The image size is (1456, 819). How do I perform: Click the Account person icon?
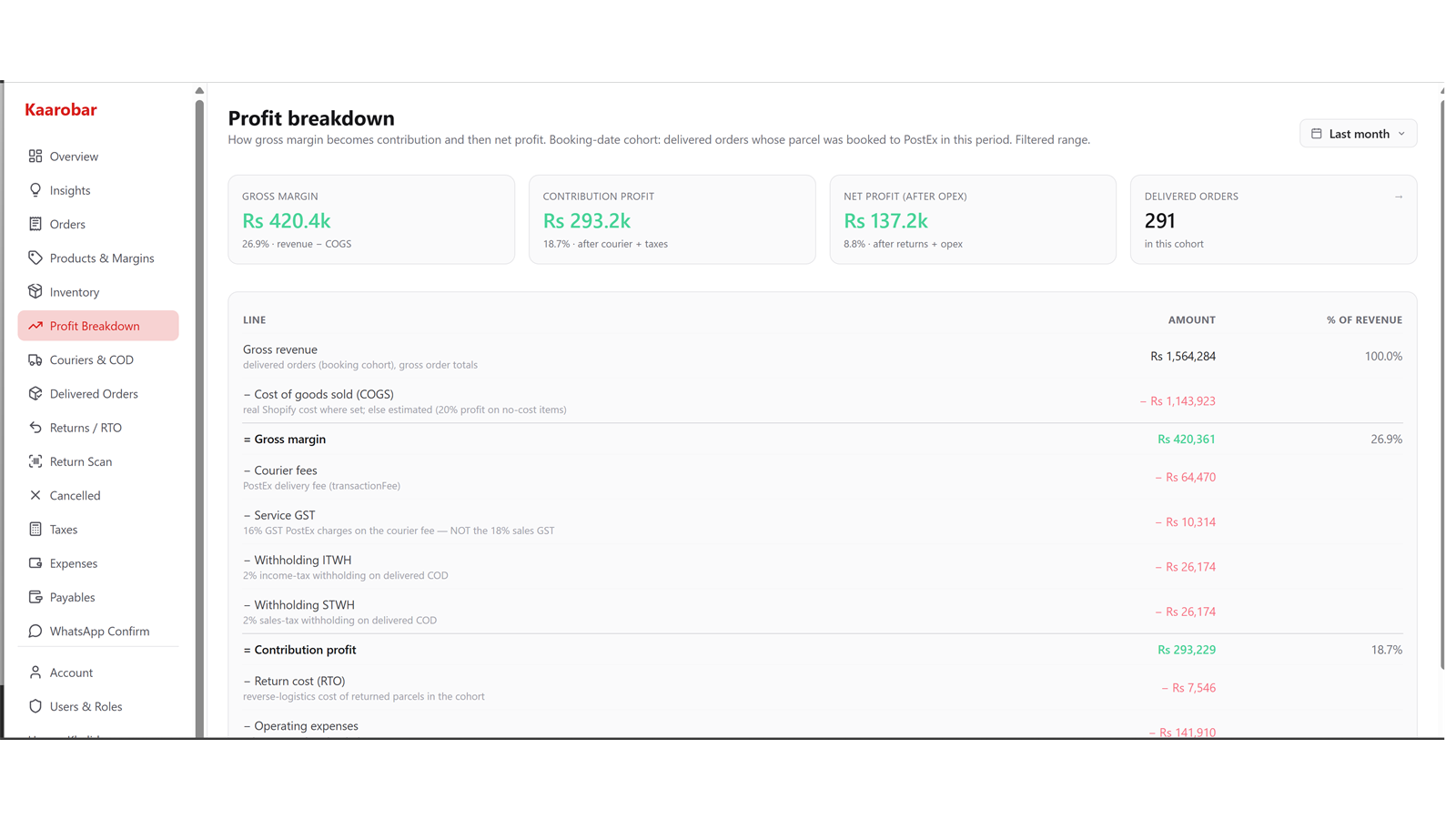click(35, 672)
